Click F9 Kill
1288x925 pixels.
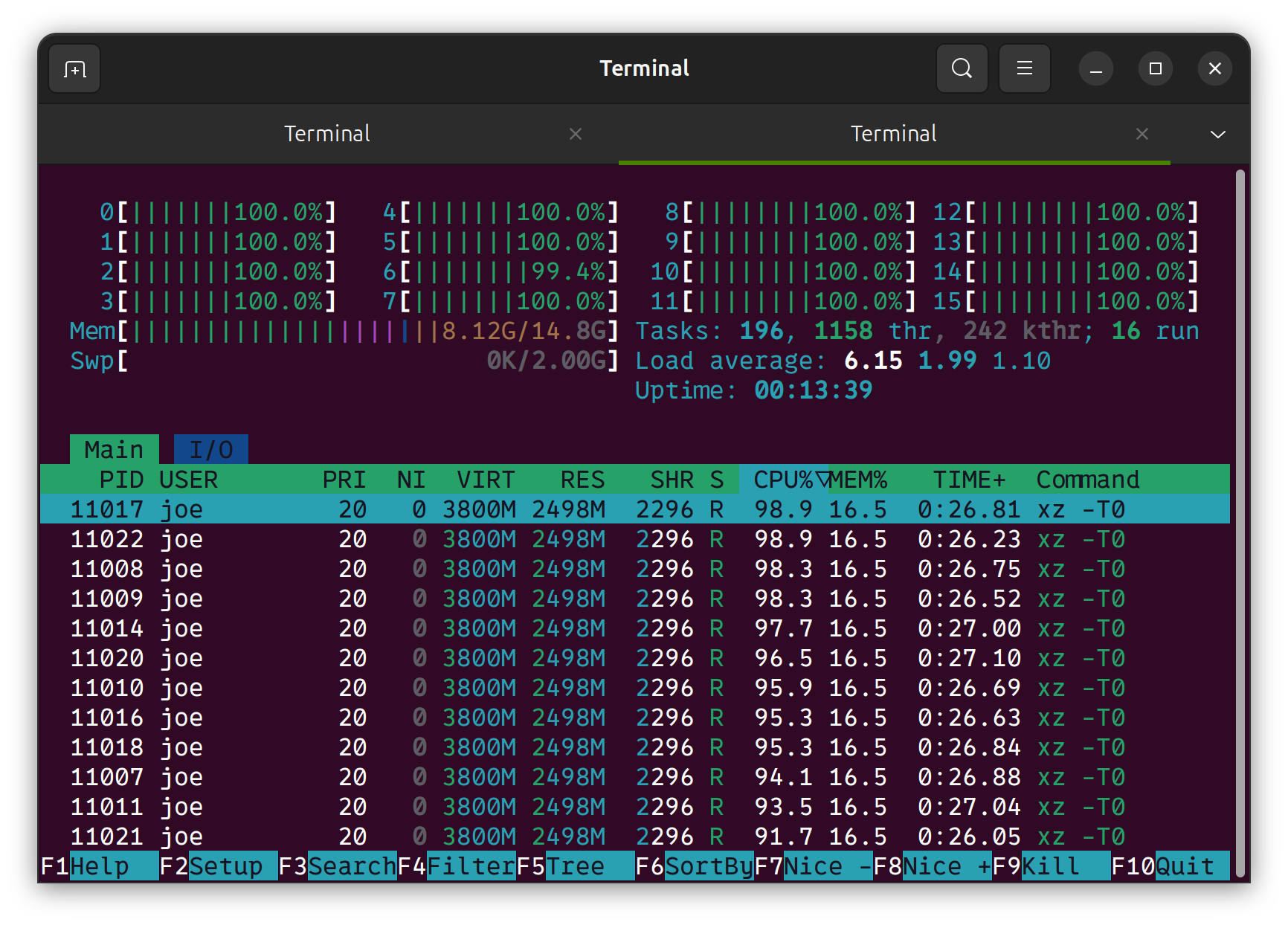coord(1052,866)
